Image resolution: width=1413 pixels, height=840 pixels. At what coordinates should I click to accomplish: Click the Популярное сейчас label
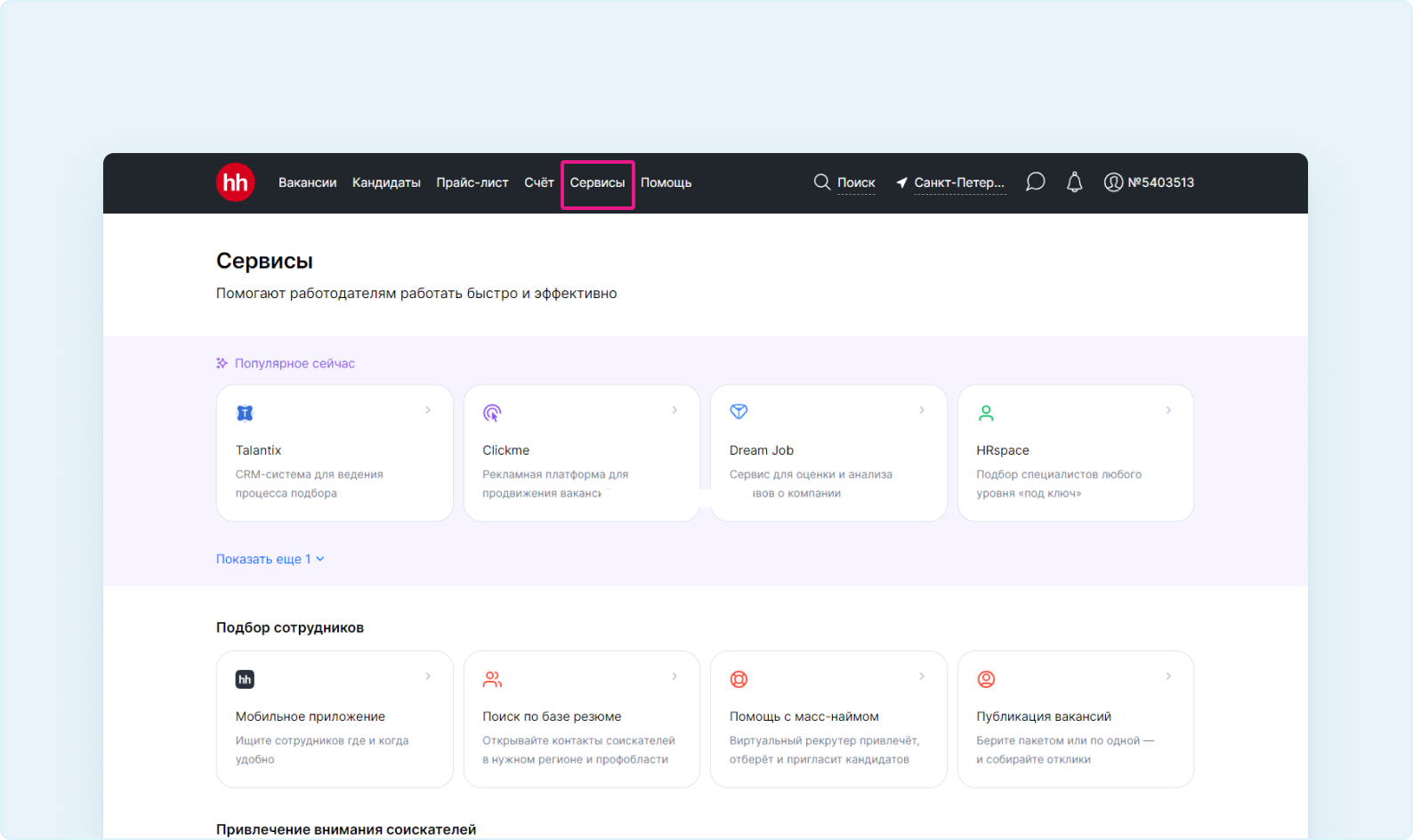pyautogui.click(x=295, y=363)
